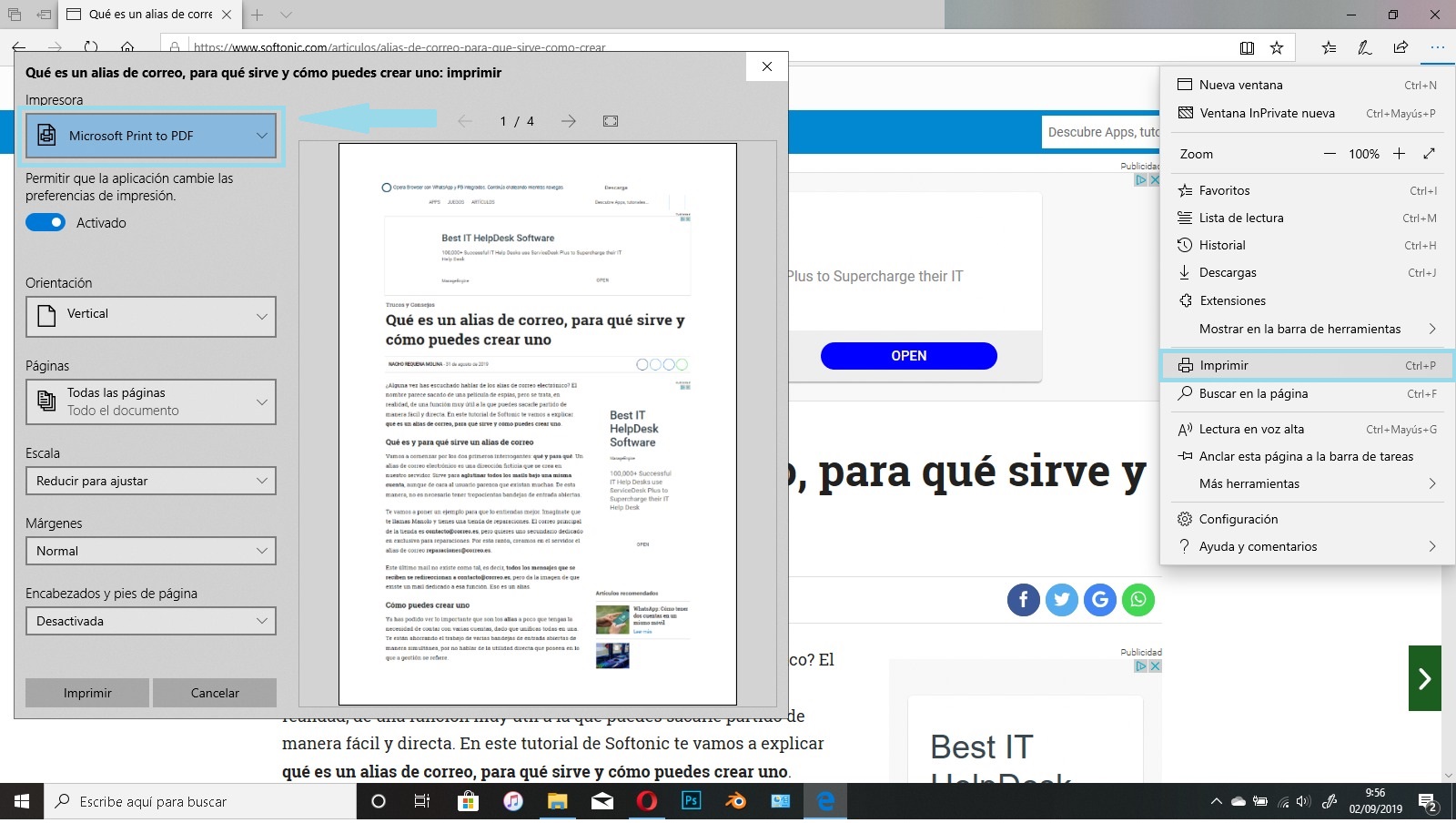Click the WhatsApp share icon

[1138, 599]
